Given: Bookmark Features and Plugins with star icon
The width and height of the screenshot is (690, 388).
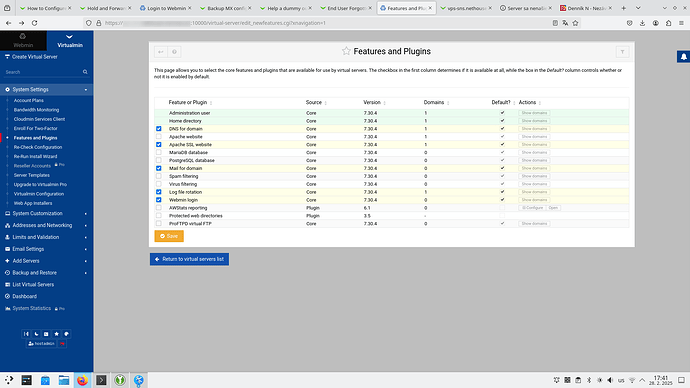Looking at the screenshot, I should click(346, 51).
